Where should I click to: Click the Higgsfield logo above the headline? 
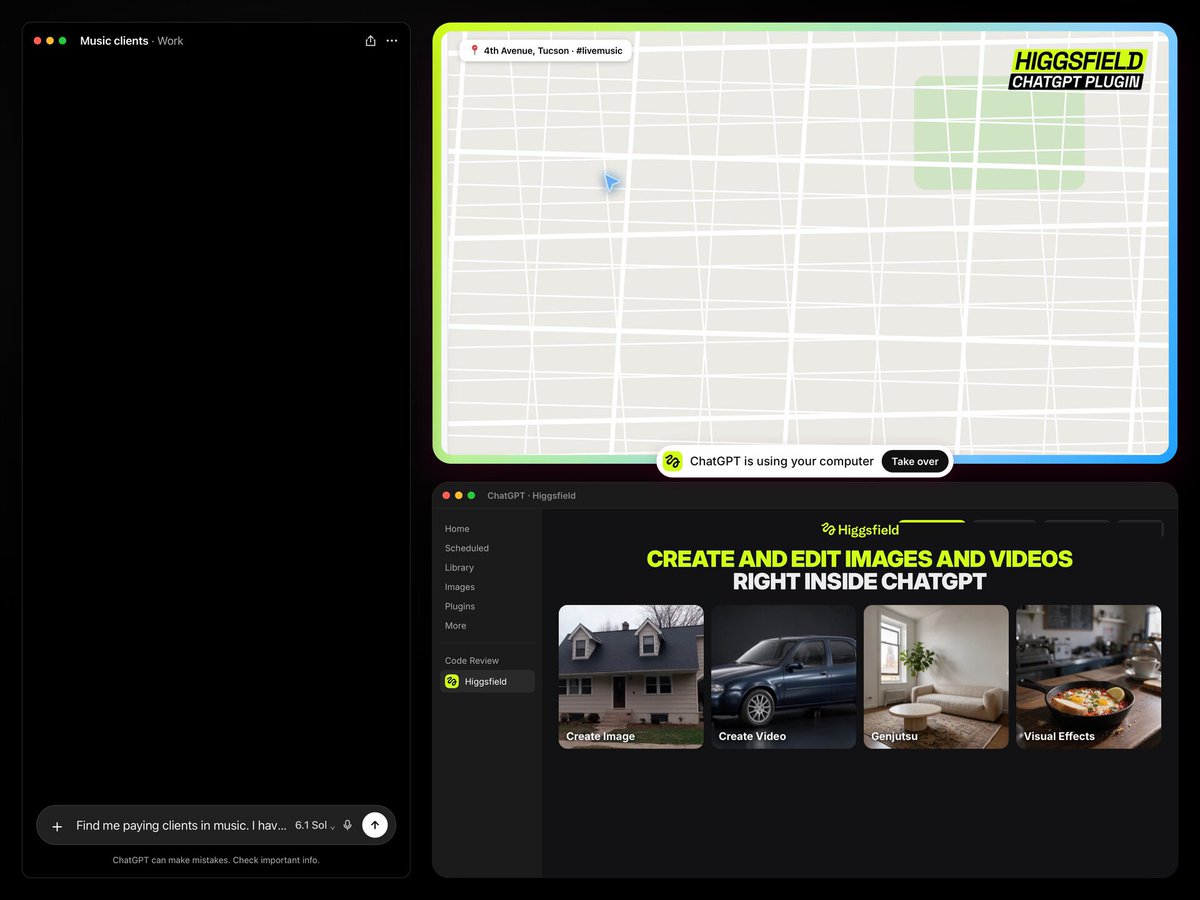pyautogui.click(x=860, y=529)
